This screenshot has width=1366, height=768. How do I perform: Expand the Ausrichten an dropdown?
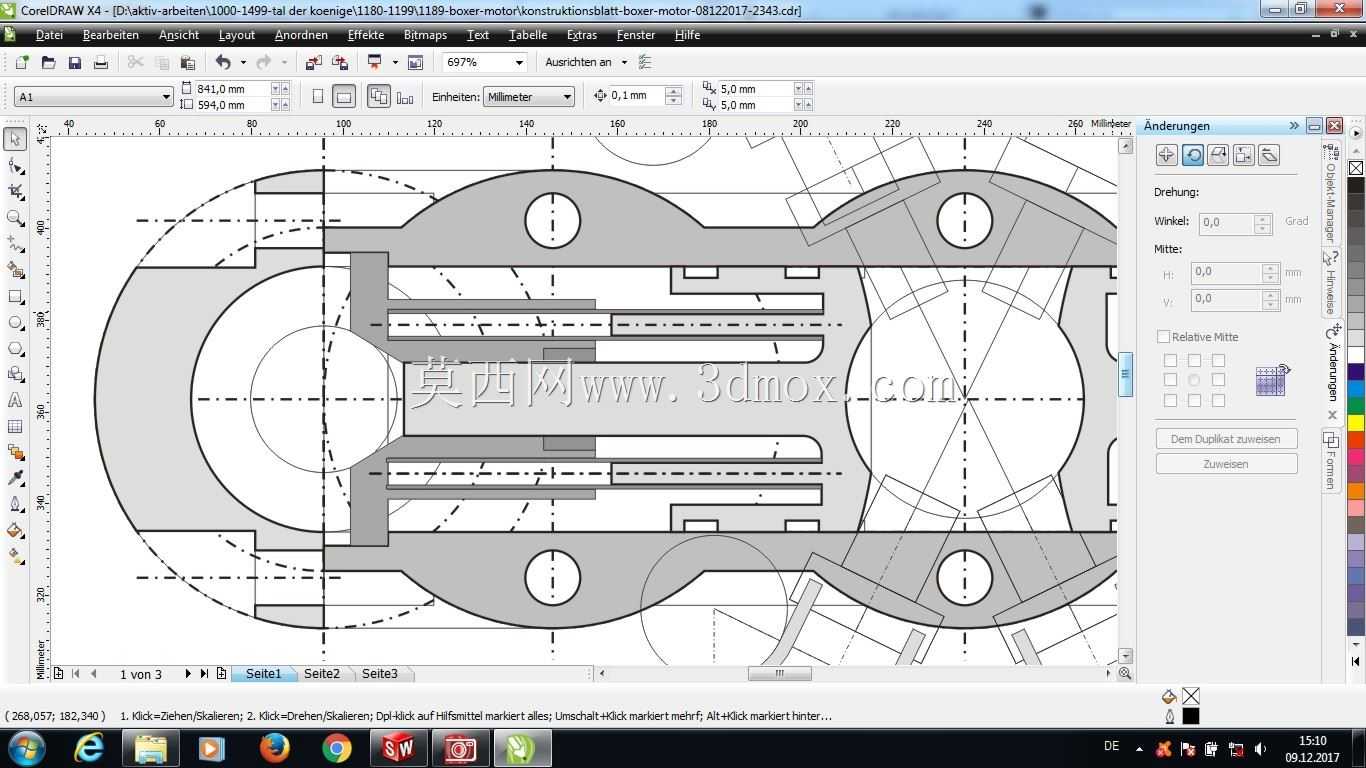pyautogui.click(x=624, y=62)
